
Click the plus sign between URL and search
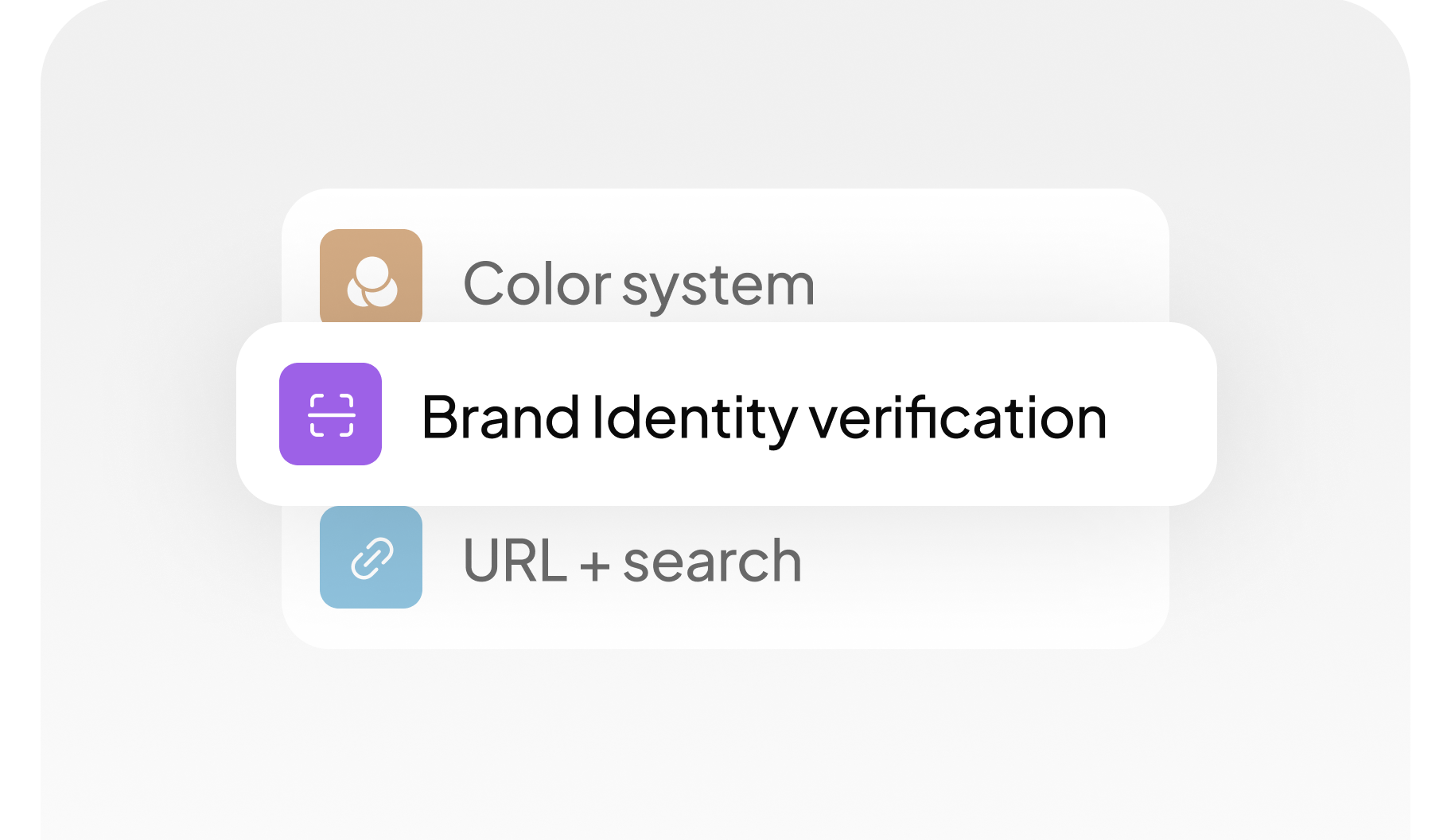[x=595, y=566]
